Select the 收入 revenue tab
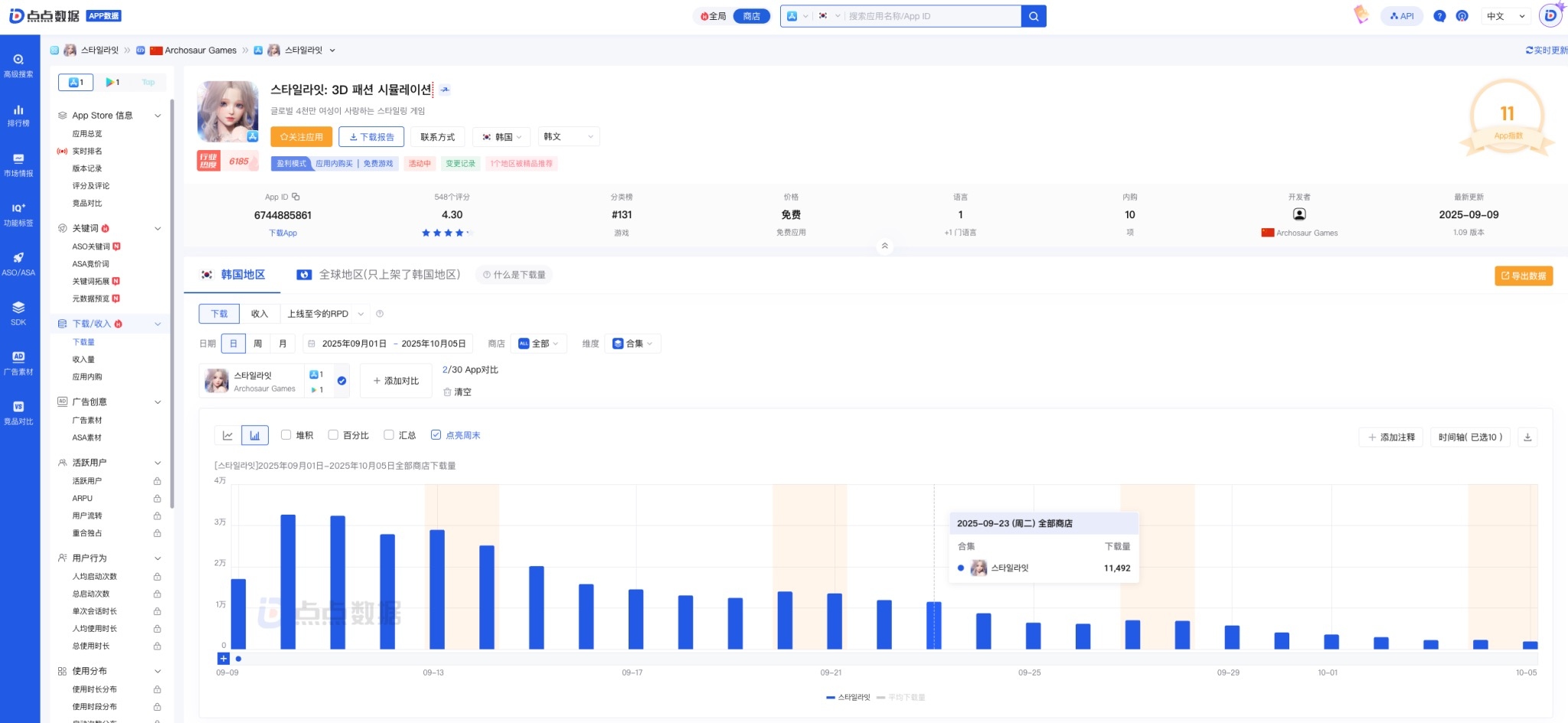Screen dimensions: 1568x723 click(x=260, y=314)
